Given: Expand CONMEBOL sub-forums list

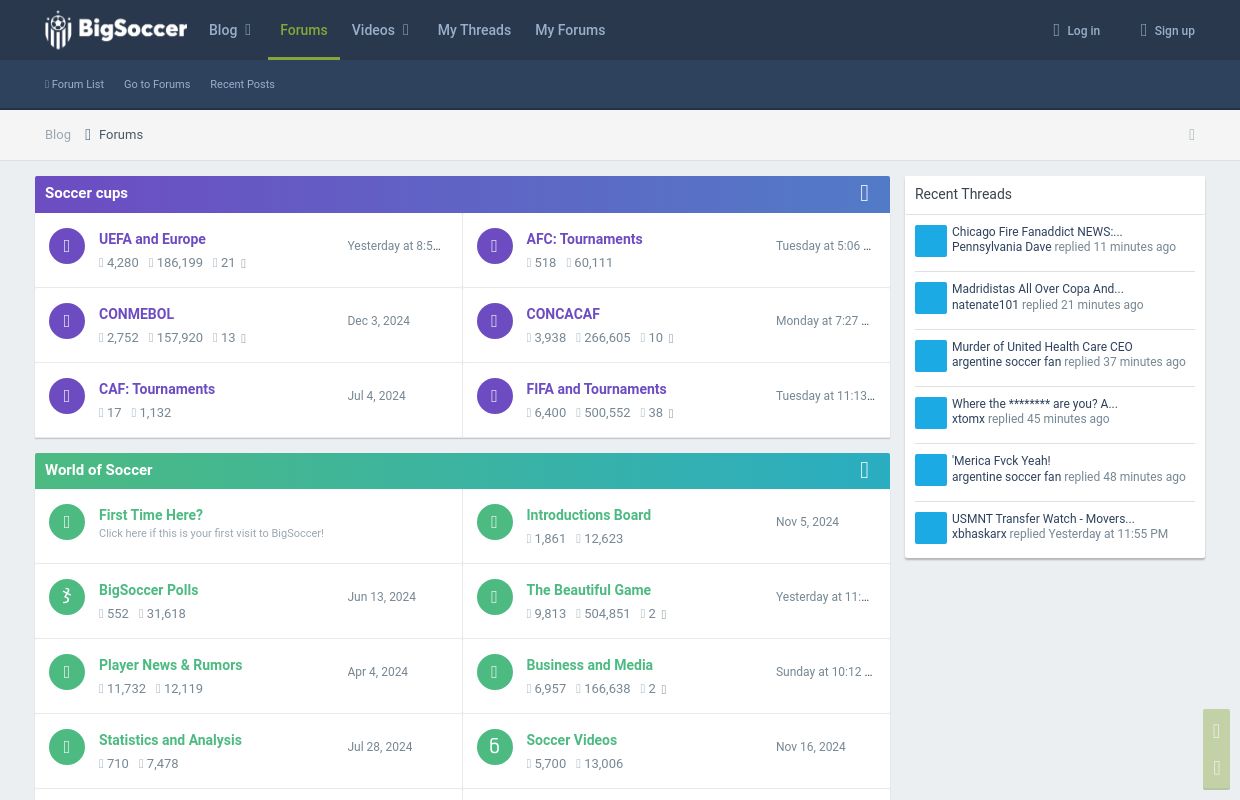Looking at the screenshot, I should (x=243, y=339).
